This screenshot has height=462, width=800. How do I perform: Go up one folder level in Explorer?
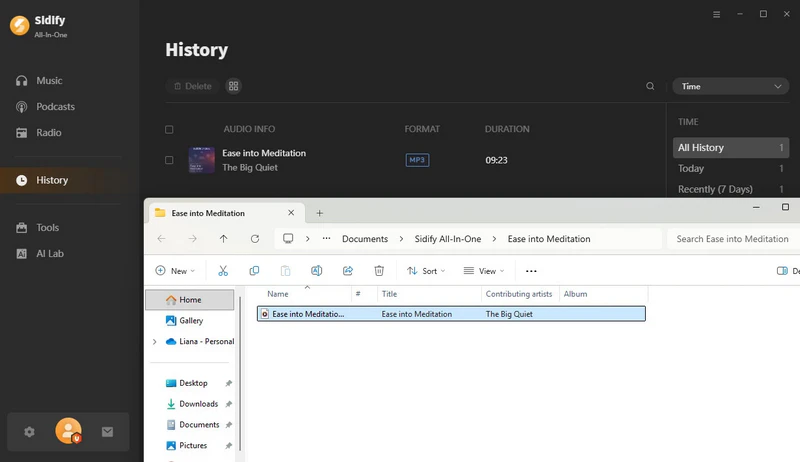point(223,239)
